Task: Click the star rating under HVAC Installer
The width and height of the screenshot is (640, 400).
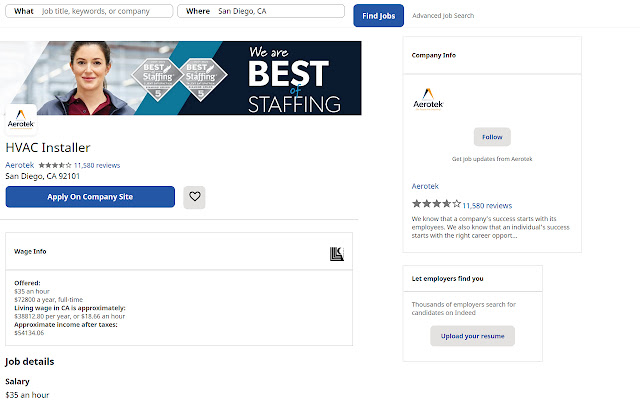Action: [x=55, y=165]
